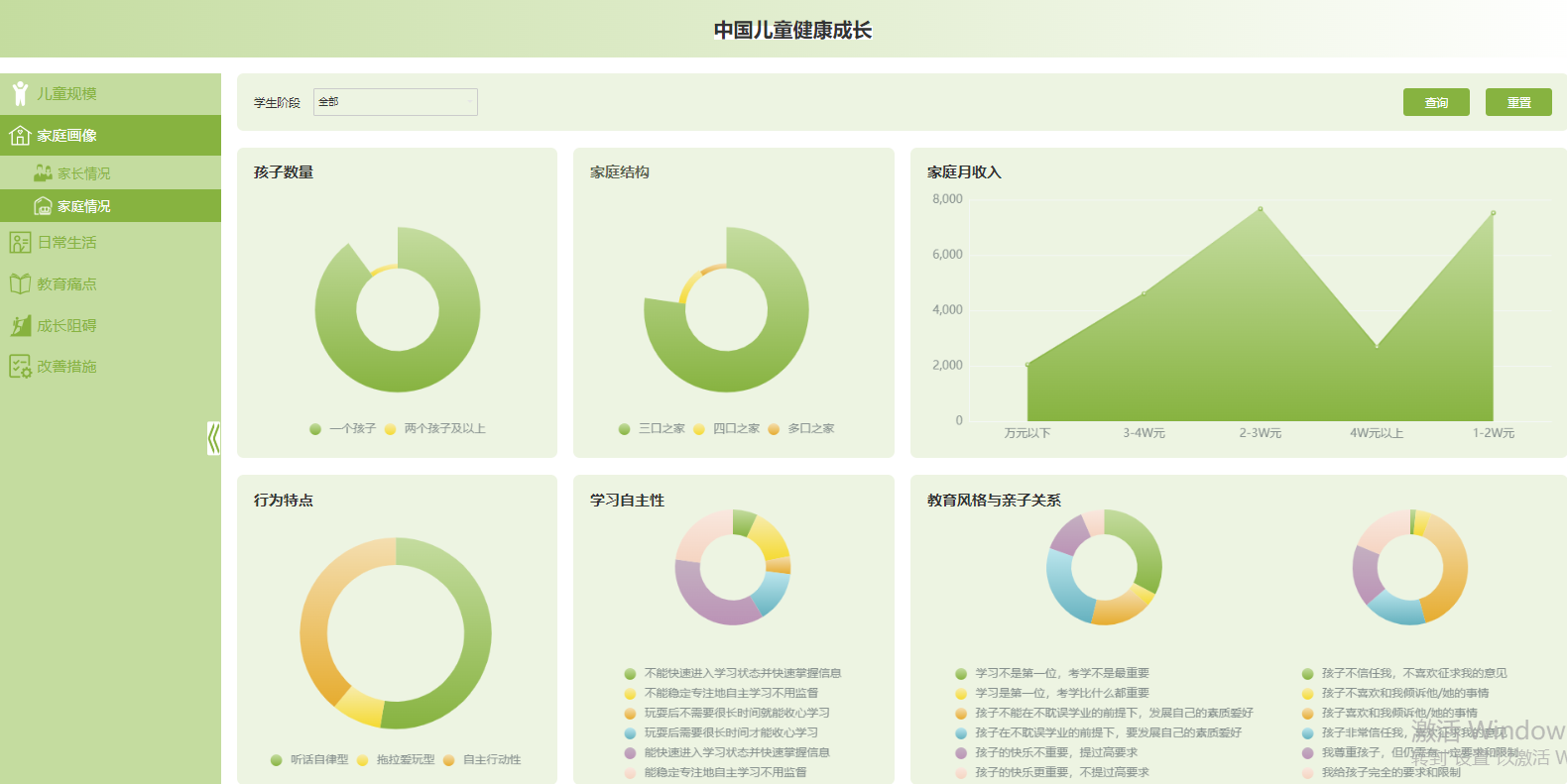Click the 2-3W元 peak point on income chart
The width and height of the screenshot is (1567, 784).
(1261, 209)
